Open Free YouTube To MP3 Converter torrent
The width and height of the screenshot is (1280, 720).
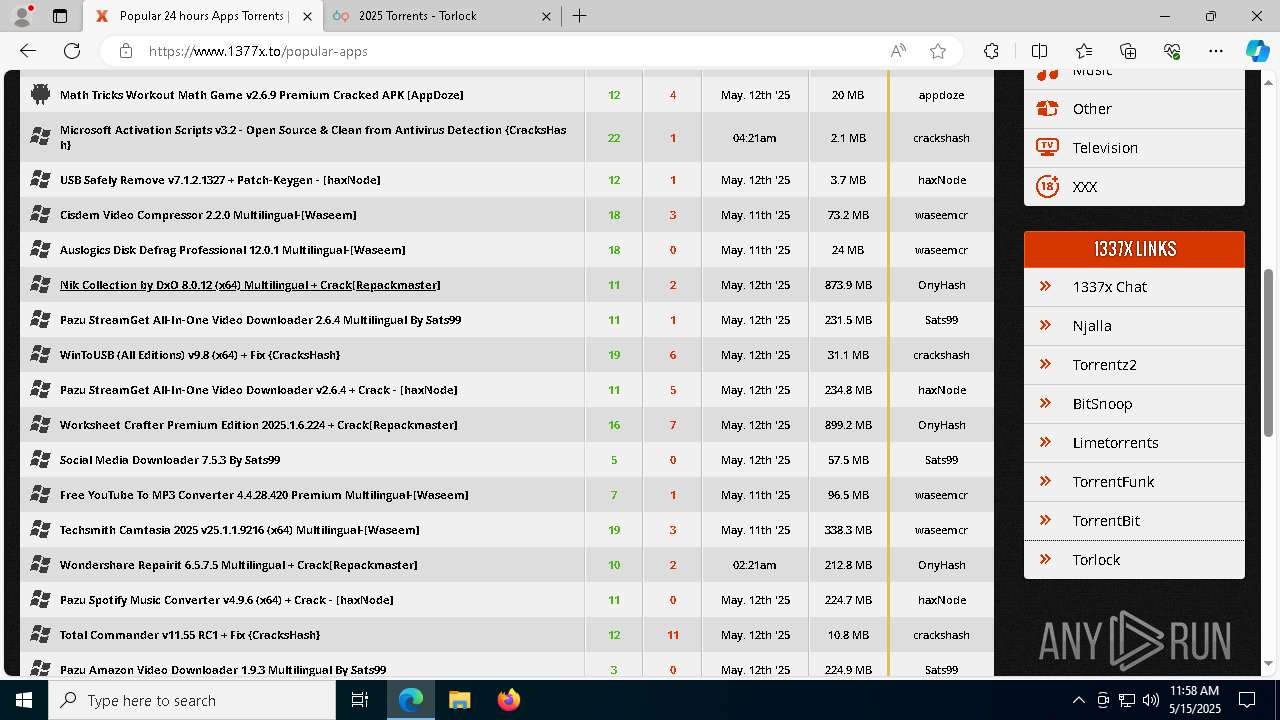pyautogui.click(x=264, y=495)
